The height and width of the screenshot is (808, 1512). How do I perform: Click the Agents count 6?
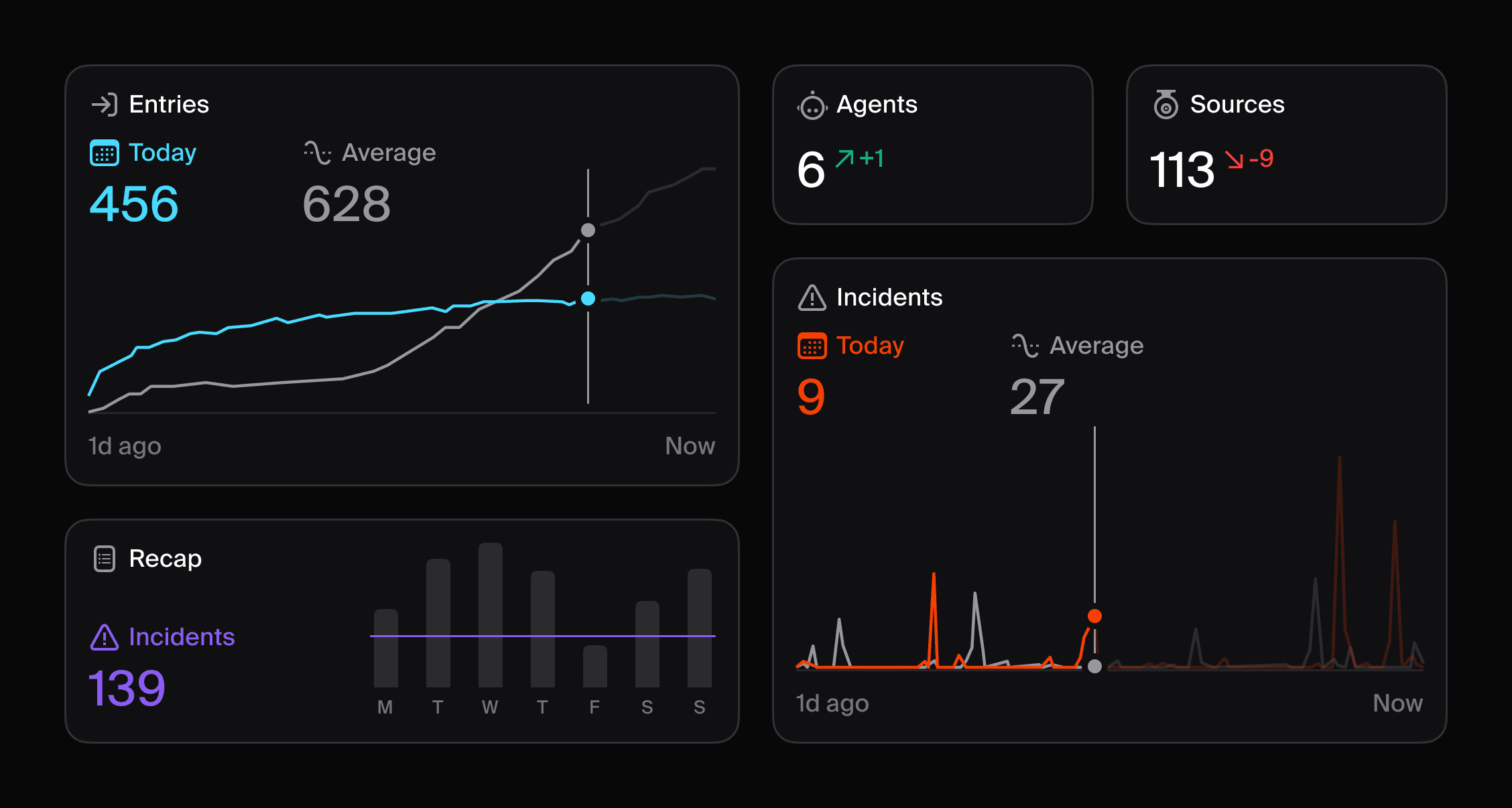point(811,170)
